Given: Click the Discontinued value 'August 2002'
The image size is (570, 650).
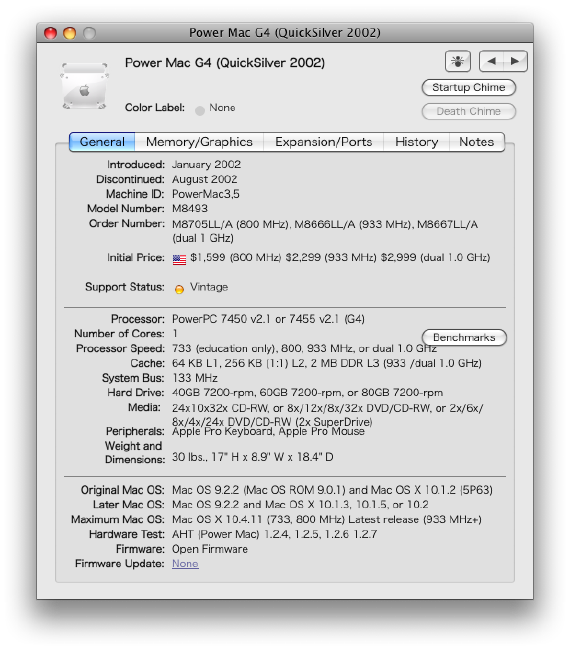Looking at the screenshot, I should (x=205, y=179).
